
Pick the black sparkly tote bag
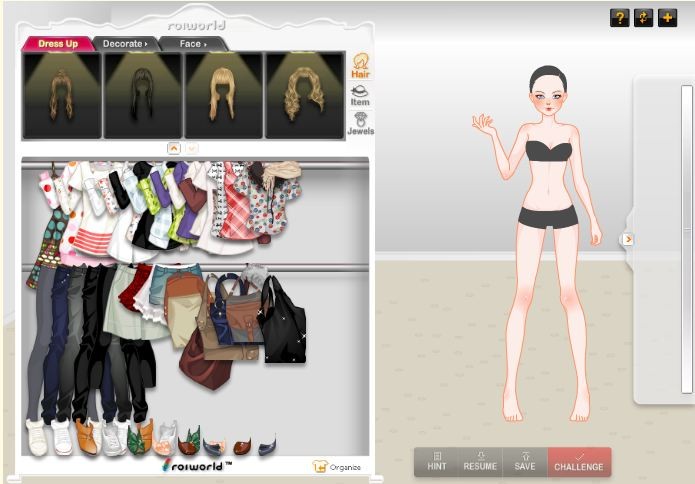tap(283, 320)
